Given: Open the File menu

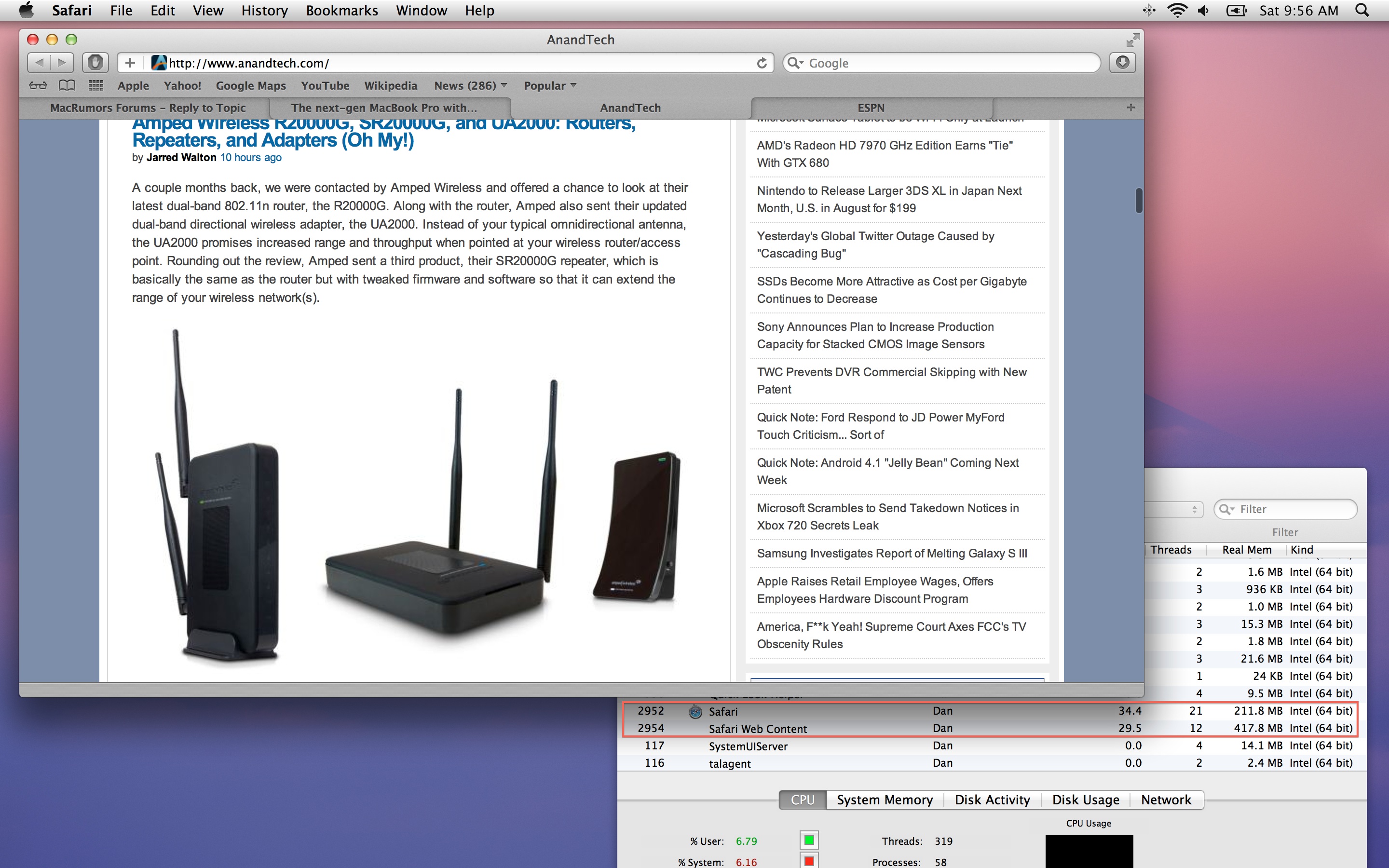Looking at the screenshot, I should (x=121, y=10).
